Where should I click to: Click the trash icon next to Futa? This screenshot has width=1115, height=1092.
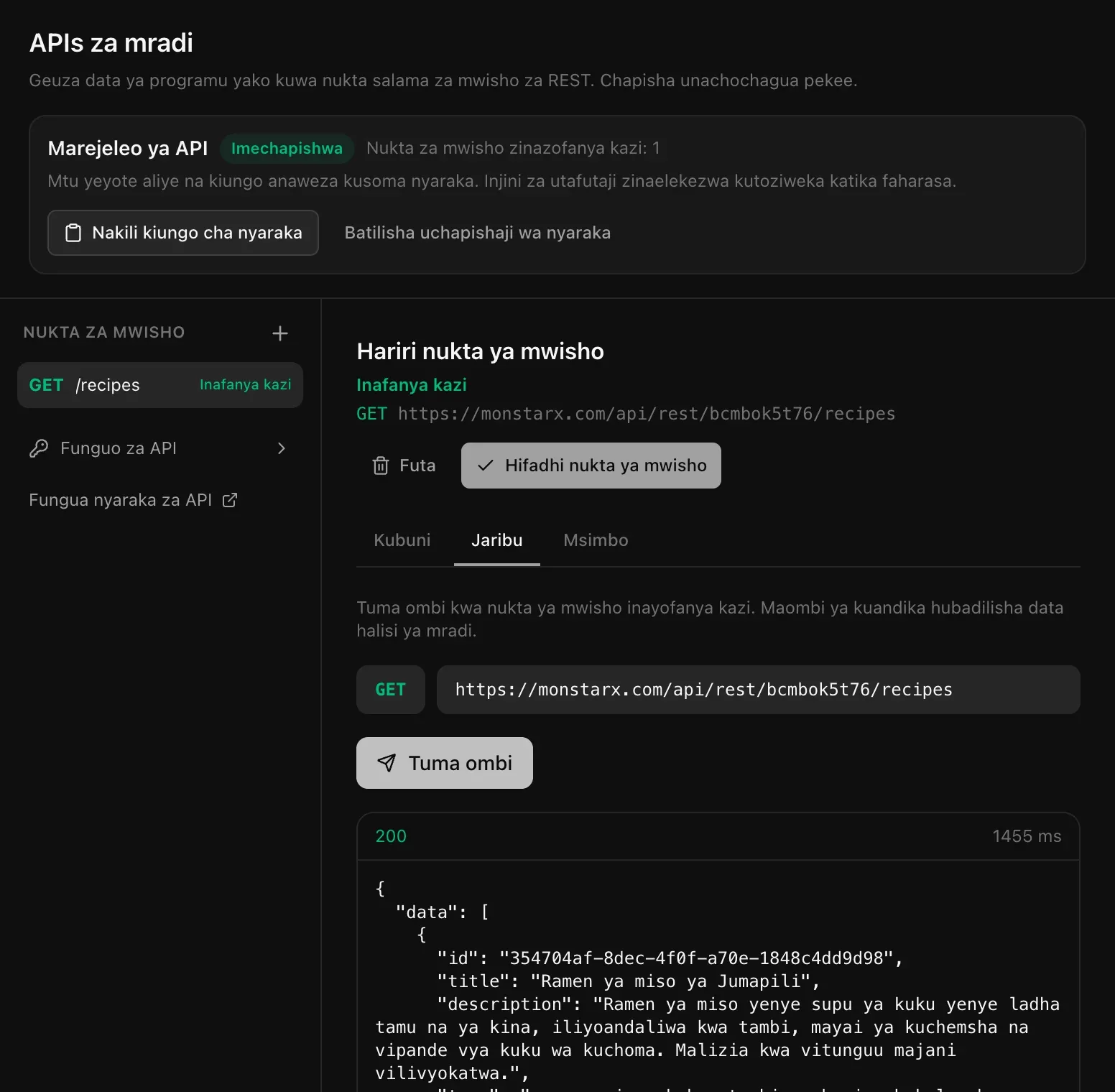coord(381,466)
